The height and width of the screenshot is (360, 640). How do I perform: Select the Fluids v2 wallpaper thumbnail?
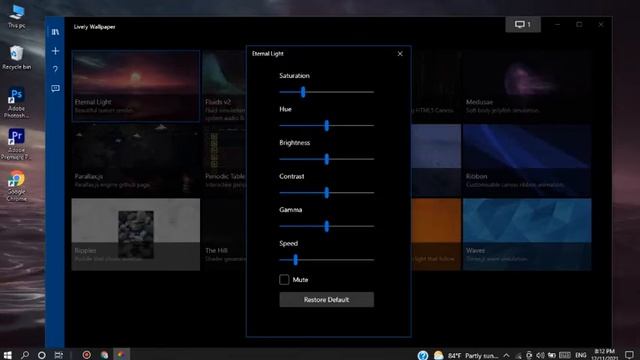(x=224, y=86)
